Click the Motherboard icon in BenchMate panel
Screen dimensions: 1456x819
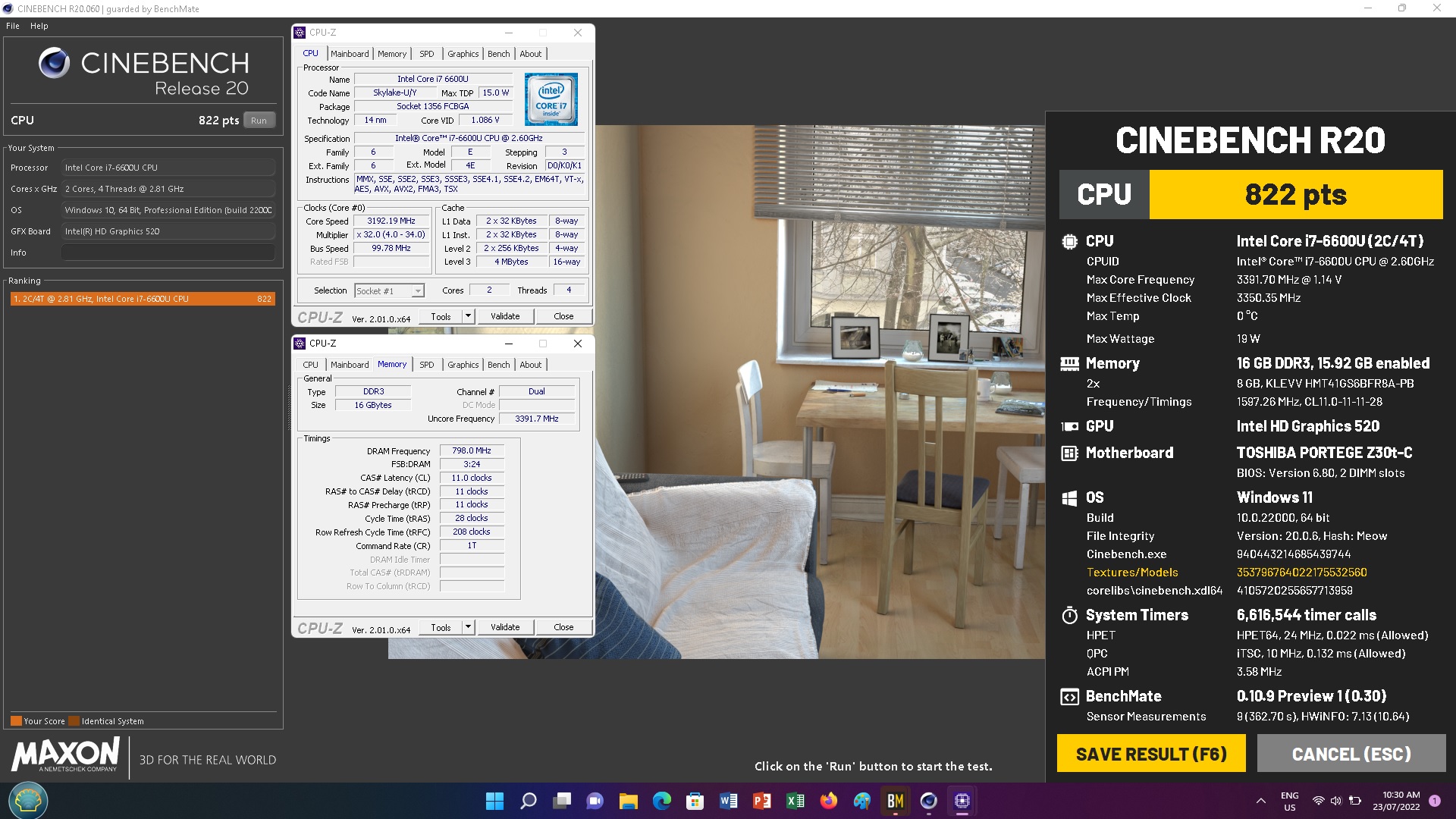point(1069,453)
